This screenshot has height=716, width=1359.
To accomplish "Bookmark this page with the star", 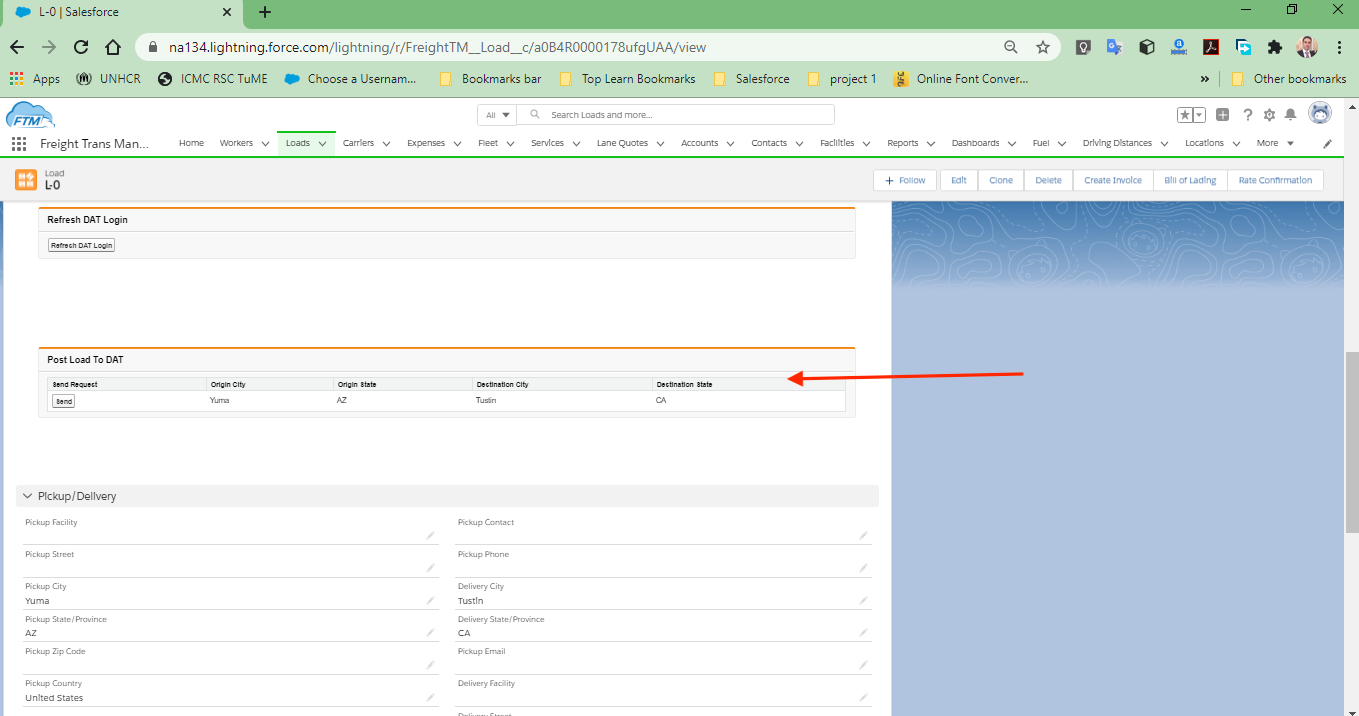I will click(x=1043, y=47).
